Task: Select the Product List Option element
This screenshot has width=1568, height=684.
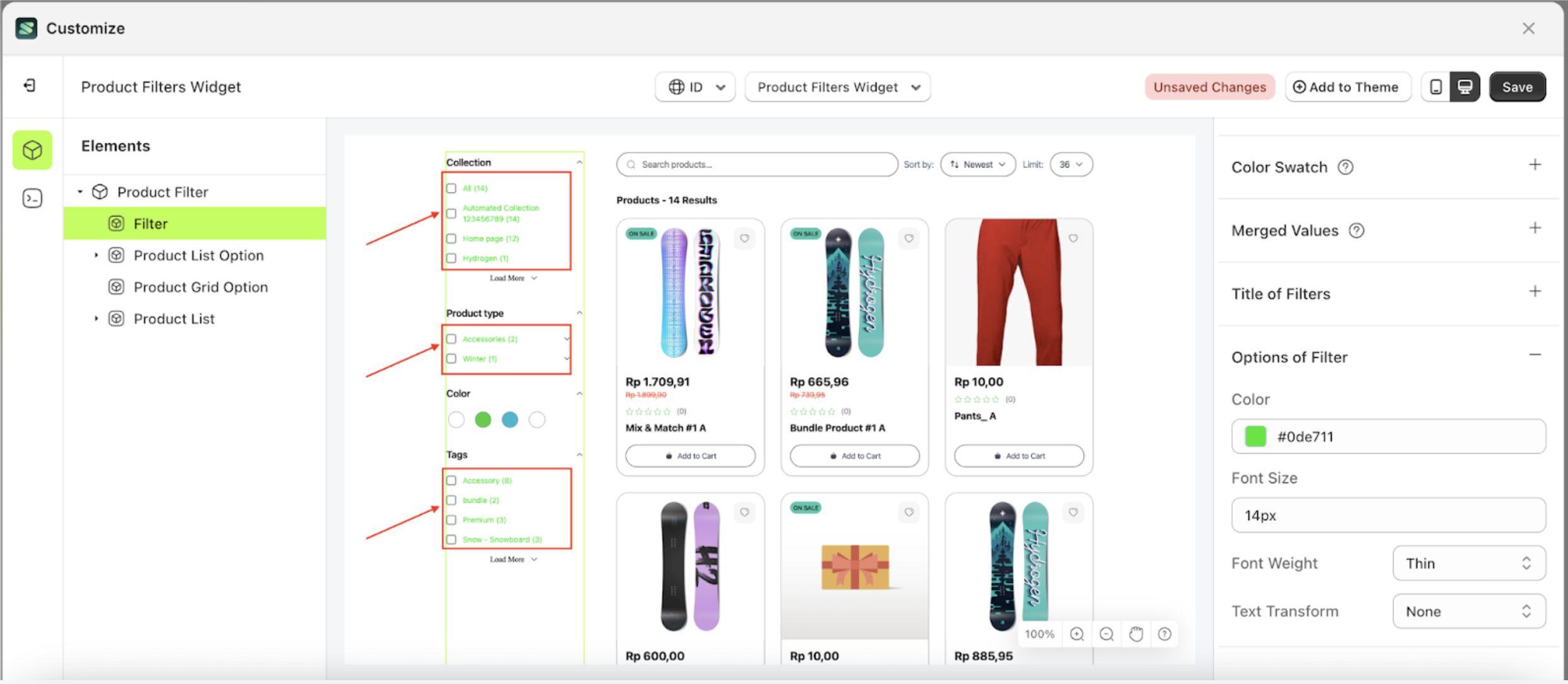Action: tap(199, 256)
